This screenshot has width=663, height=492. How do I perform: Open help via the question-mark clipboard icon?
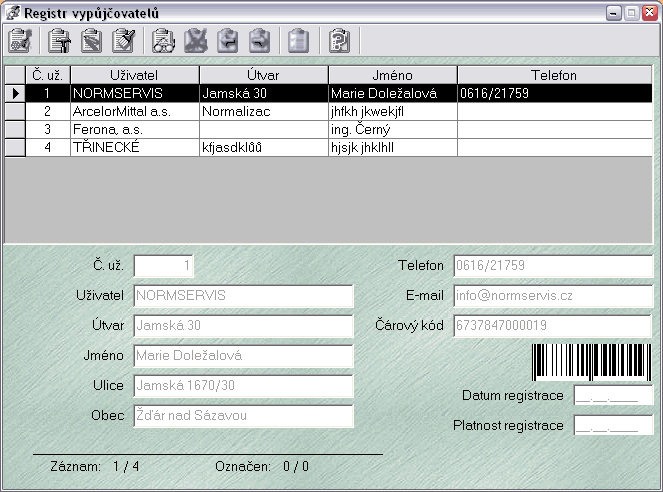pos(340,41)
